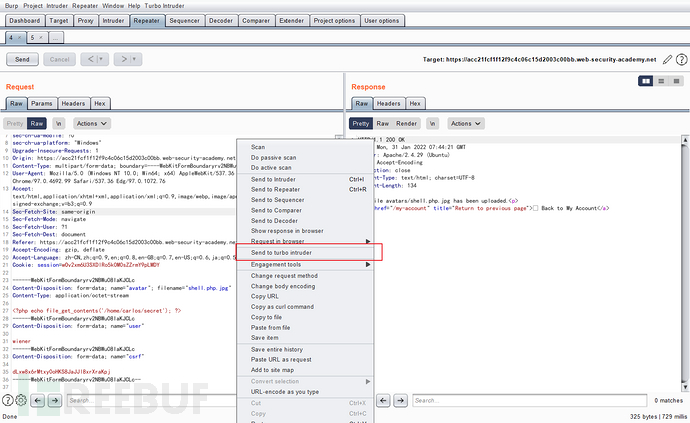Open response Headers tab
Viewport: 690px width, 423px height.
pos(389,103)
